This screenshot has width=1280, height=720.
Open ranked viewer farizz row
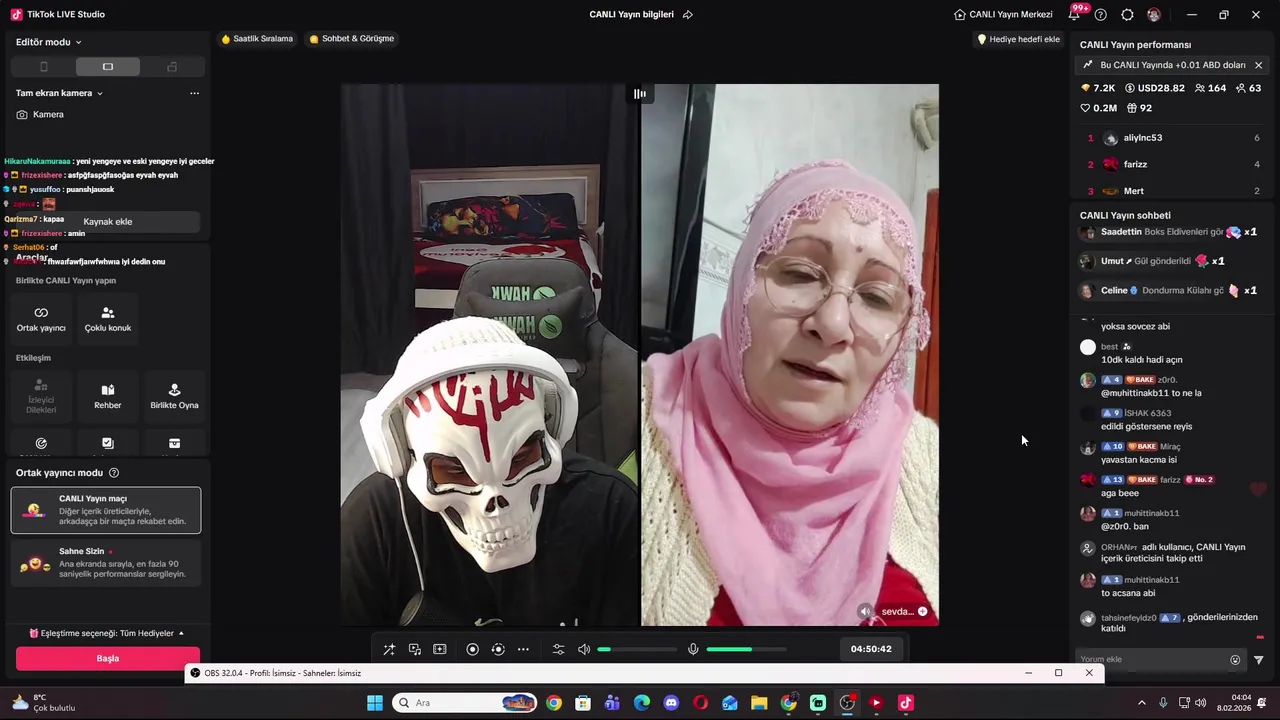point(1172,164)
